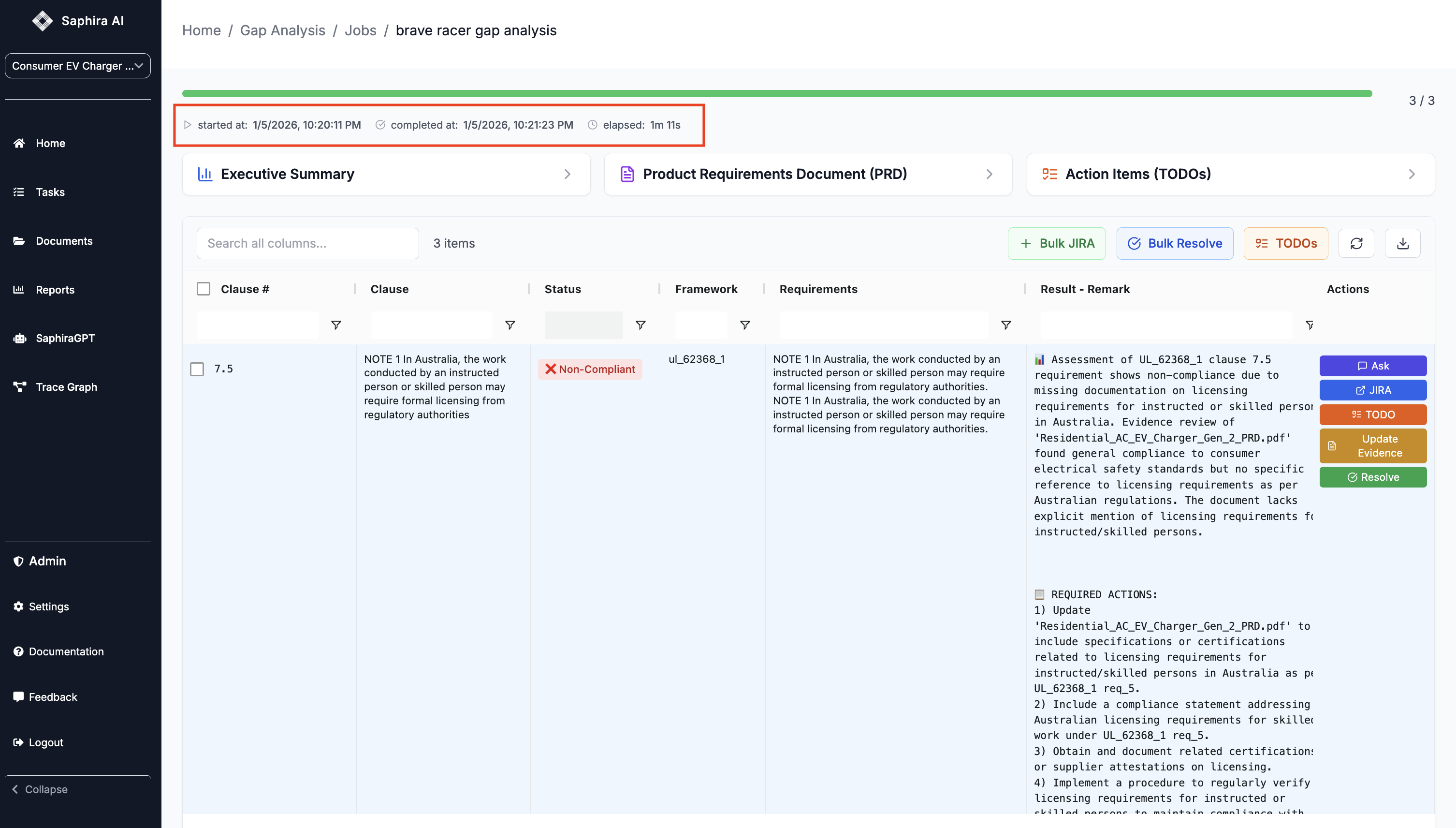The image size is (1456, 828).
Task: Click the Clause # column filter icon
Action: tap(336, 325)
